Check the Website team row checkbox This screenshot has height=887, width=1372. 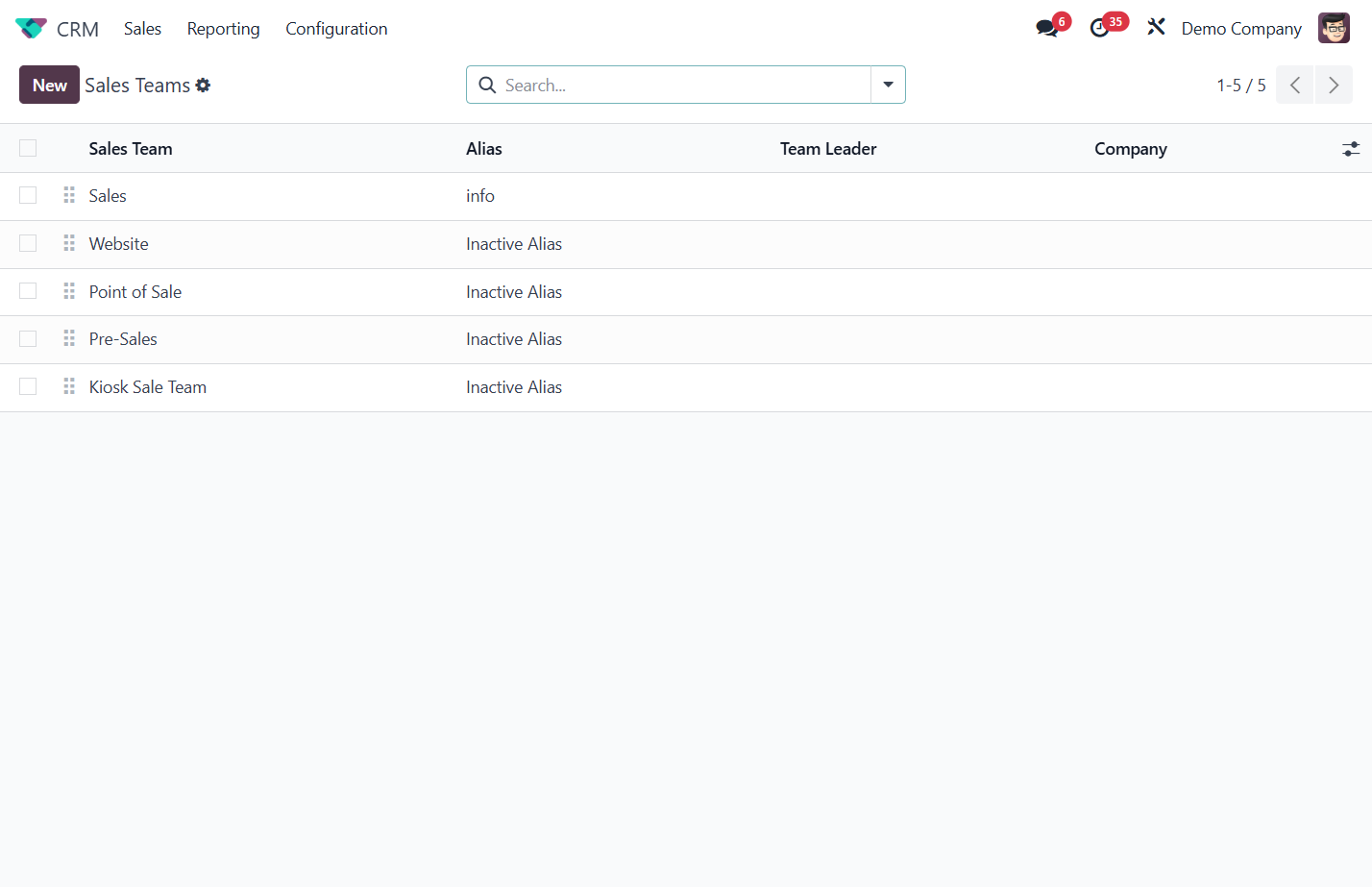tap(28, 244)
